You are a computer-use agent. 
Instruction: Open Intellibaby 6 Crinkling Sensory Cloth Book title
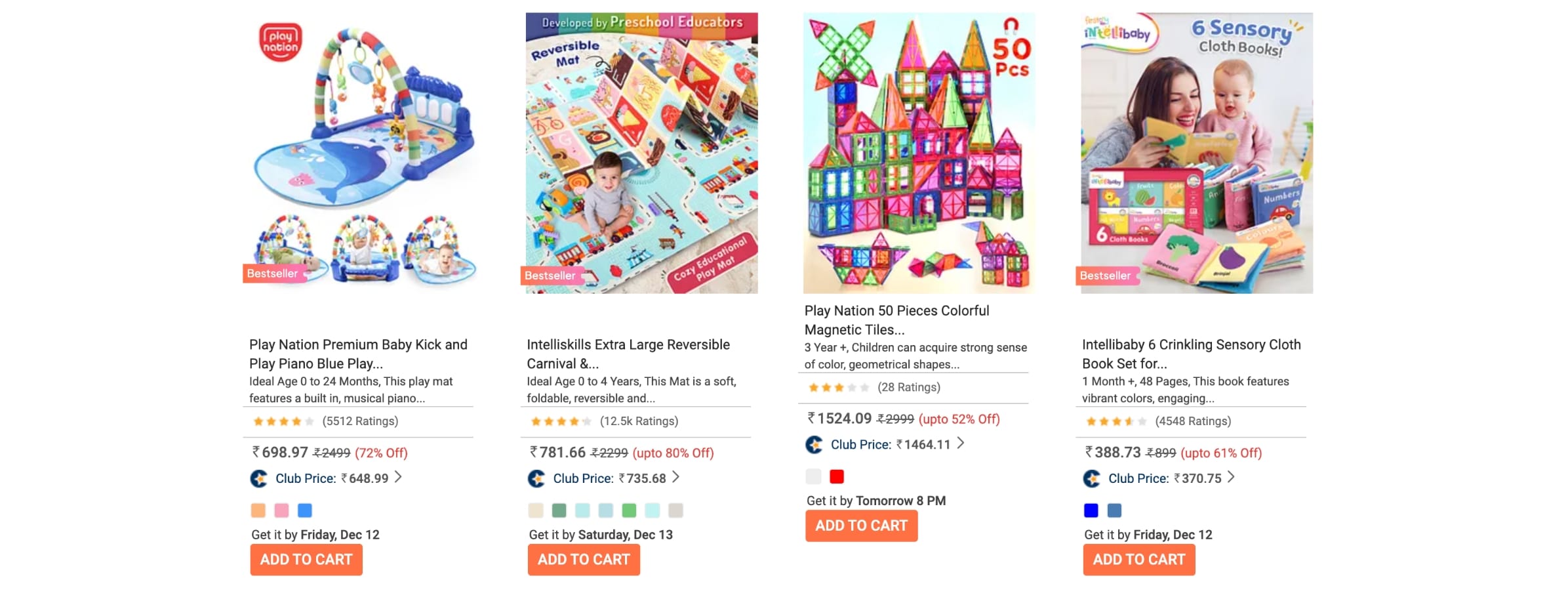[1192, 354]
